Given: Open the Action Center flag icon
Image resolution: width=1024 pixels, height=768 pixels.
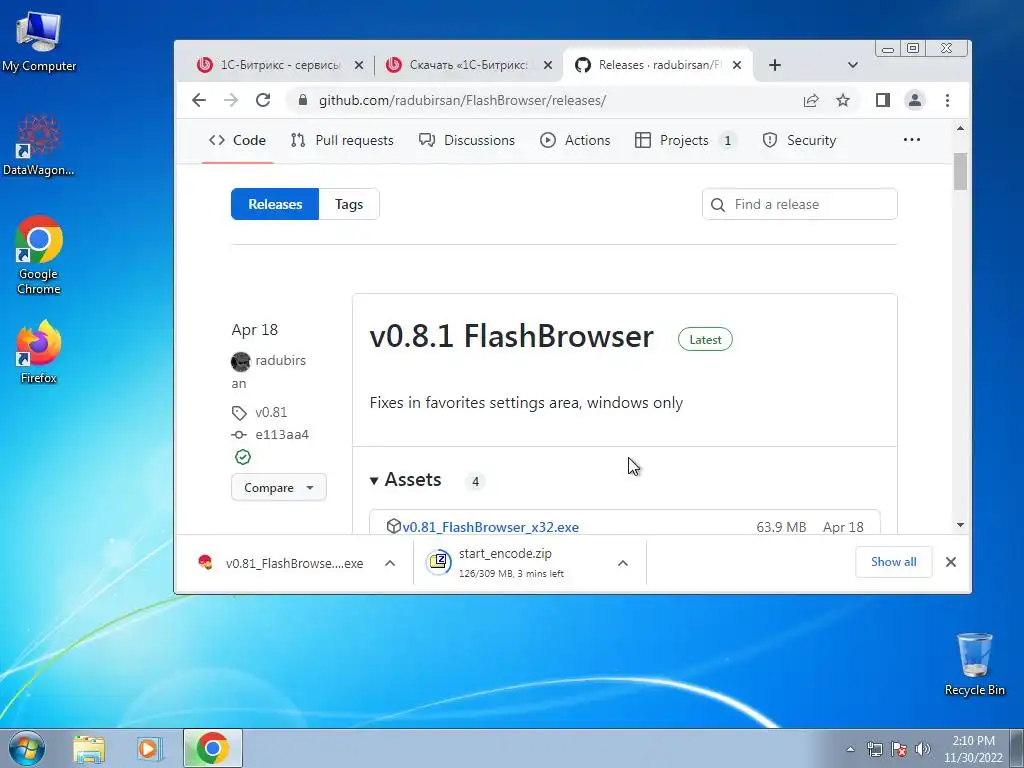Looking at the screenshot, I should point(899,749).
